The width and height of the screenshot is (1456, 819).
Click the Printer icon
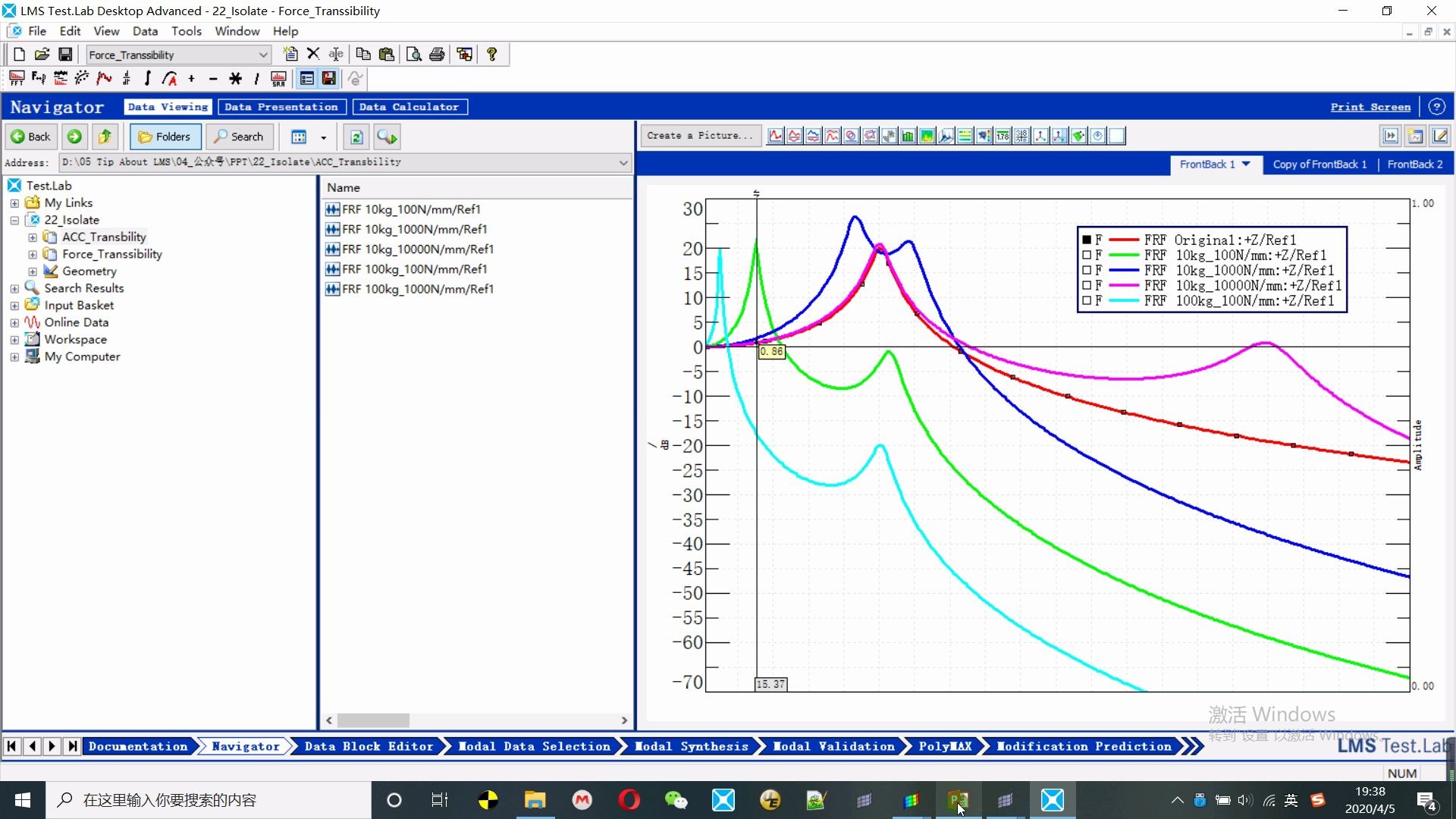(437, 54)
